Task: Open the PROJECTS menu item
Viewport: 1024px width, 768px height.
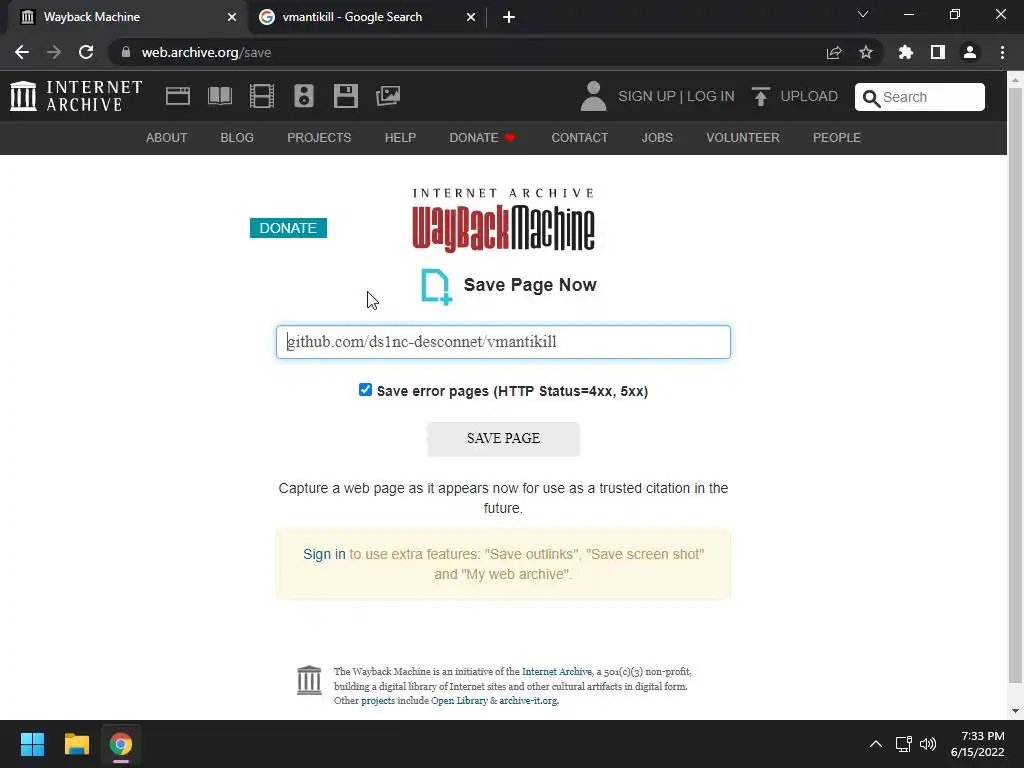Action: pos(319,138)
